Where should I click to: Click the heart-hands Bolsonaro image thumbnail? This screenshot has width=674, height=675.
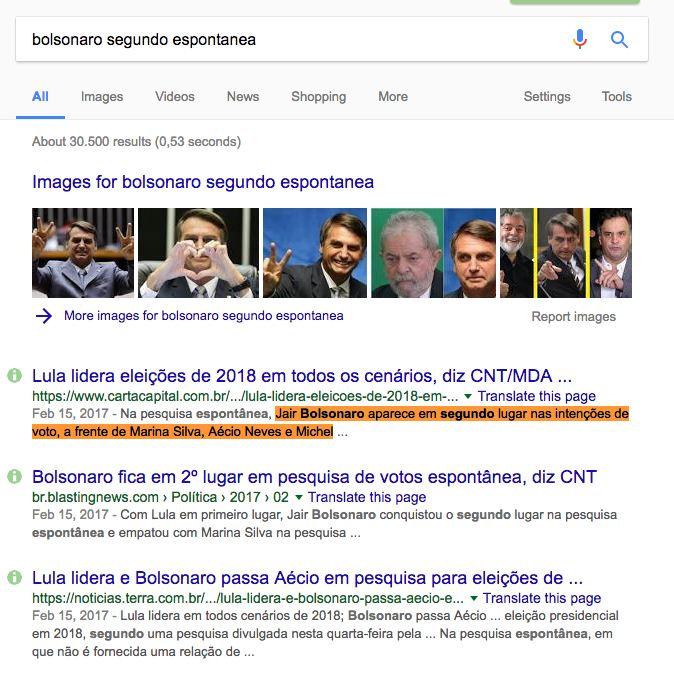tap(198, 253)
